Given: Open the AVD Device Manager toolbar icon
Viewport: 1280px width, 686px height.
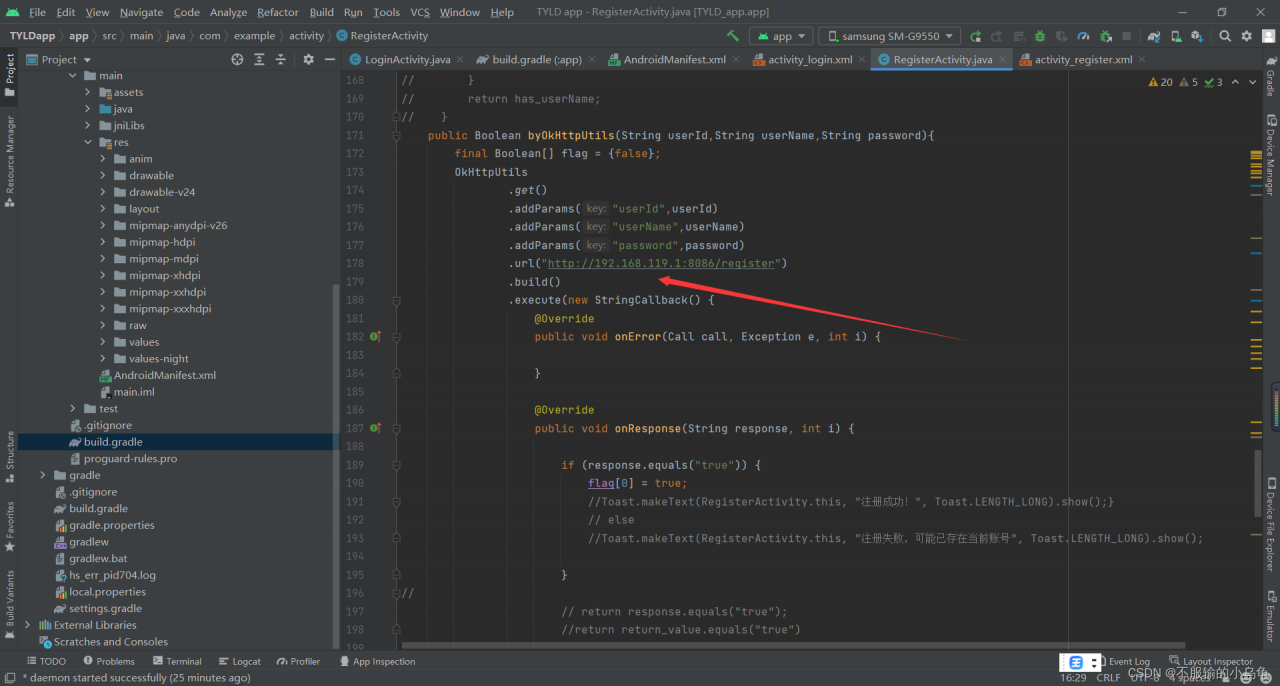Looking at the screenshot, I should [x=1176, y=36].
